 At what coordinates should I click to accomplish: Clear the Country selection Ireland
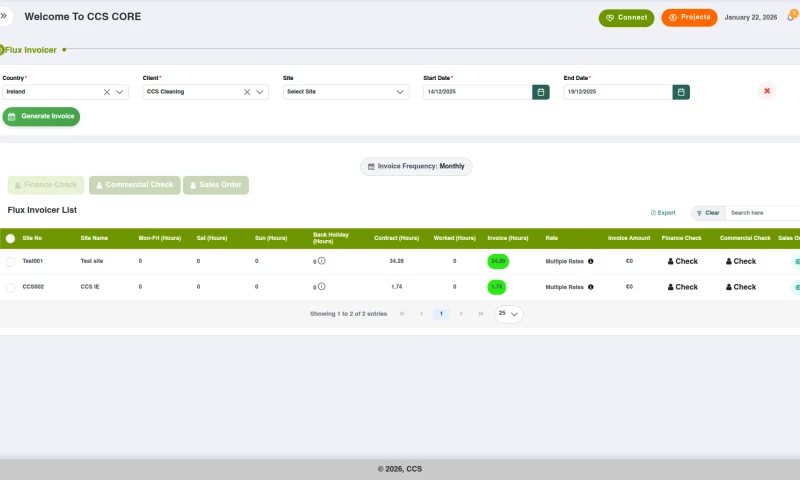(x=107, y=92)
